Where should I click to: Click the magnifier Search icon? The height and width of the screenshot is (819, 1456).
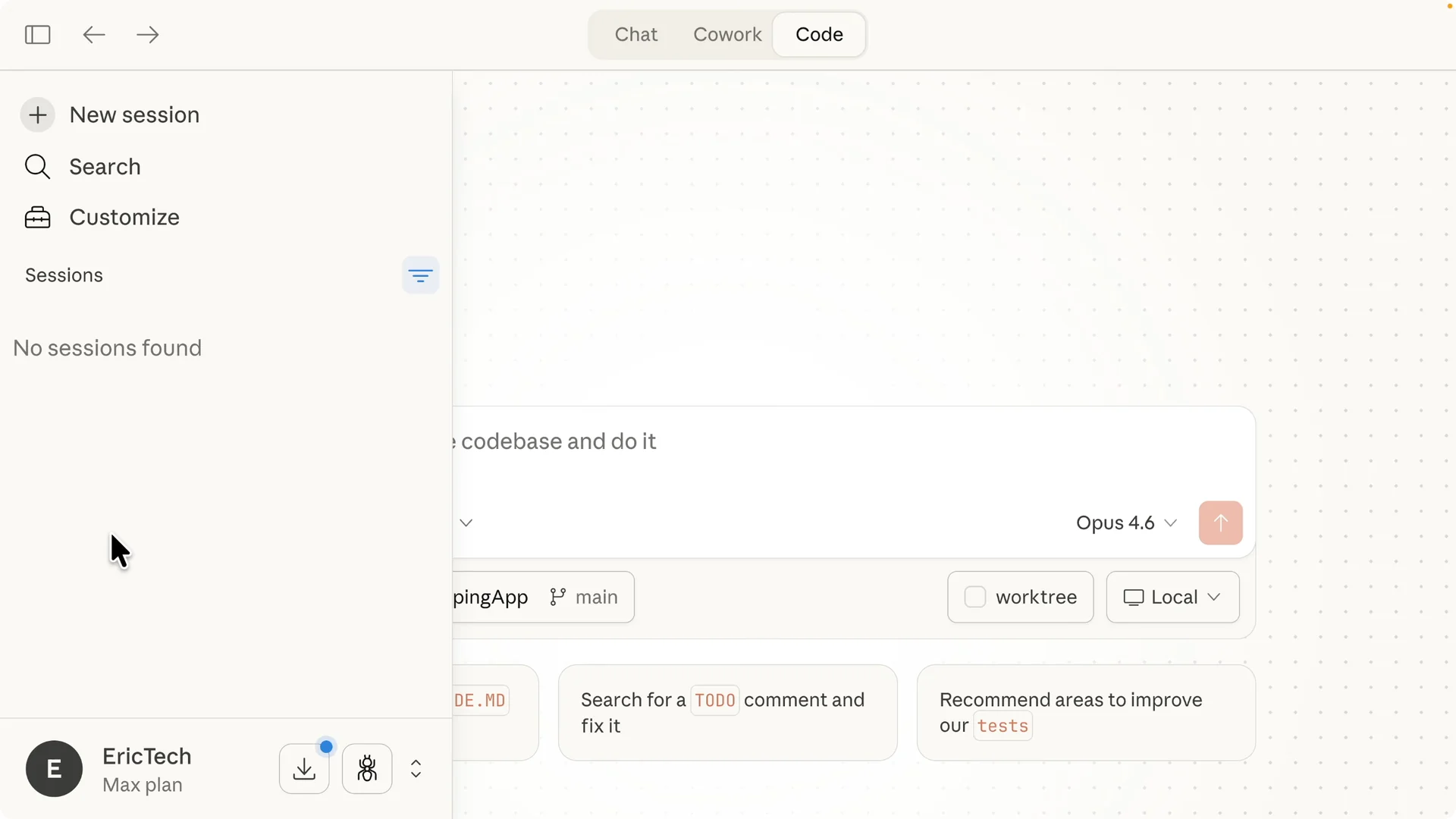click(x=37, y=167)
